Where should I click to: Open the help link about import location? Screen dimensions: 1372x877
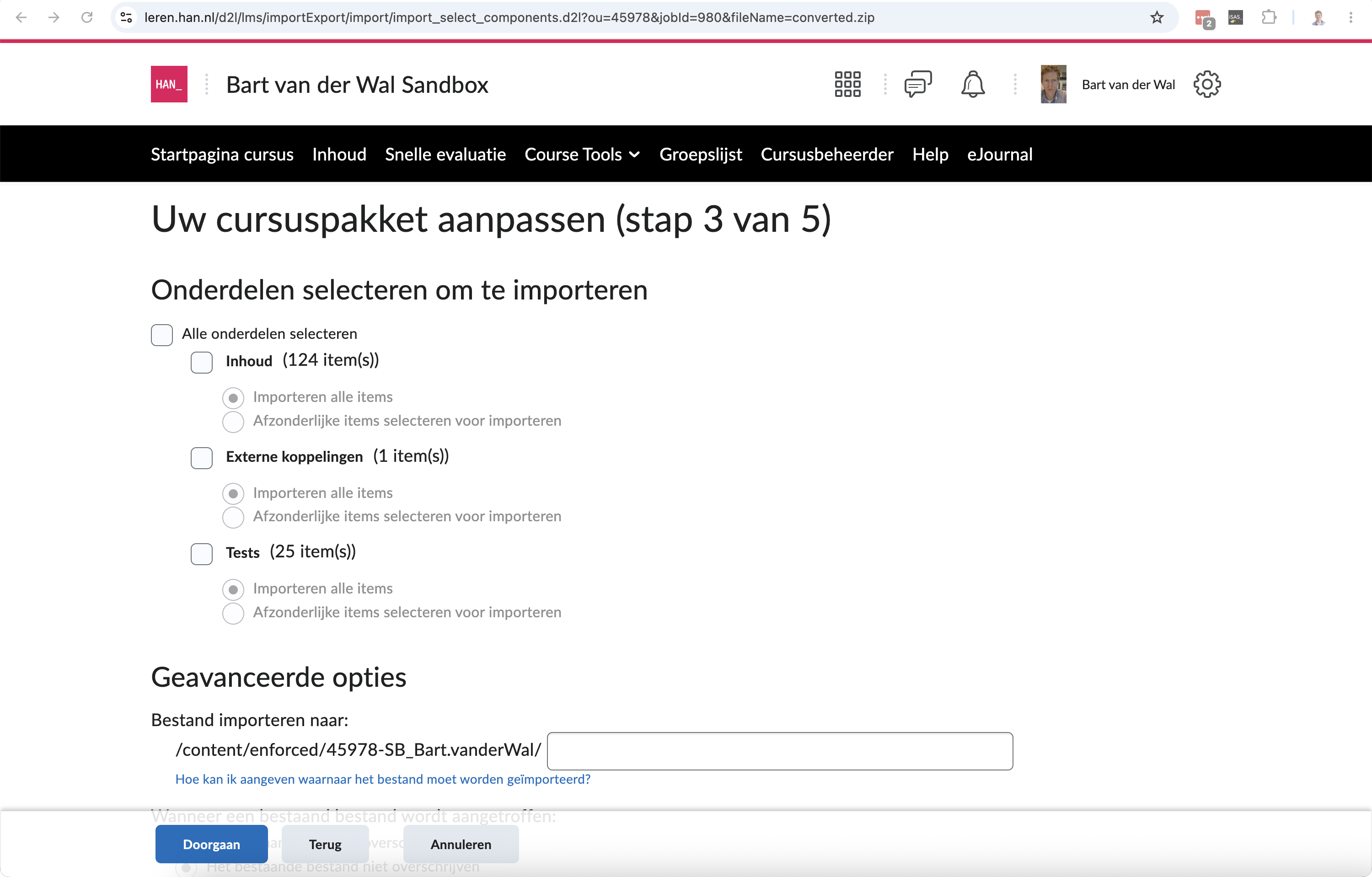[x=382, y=779]
